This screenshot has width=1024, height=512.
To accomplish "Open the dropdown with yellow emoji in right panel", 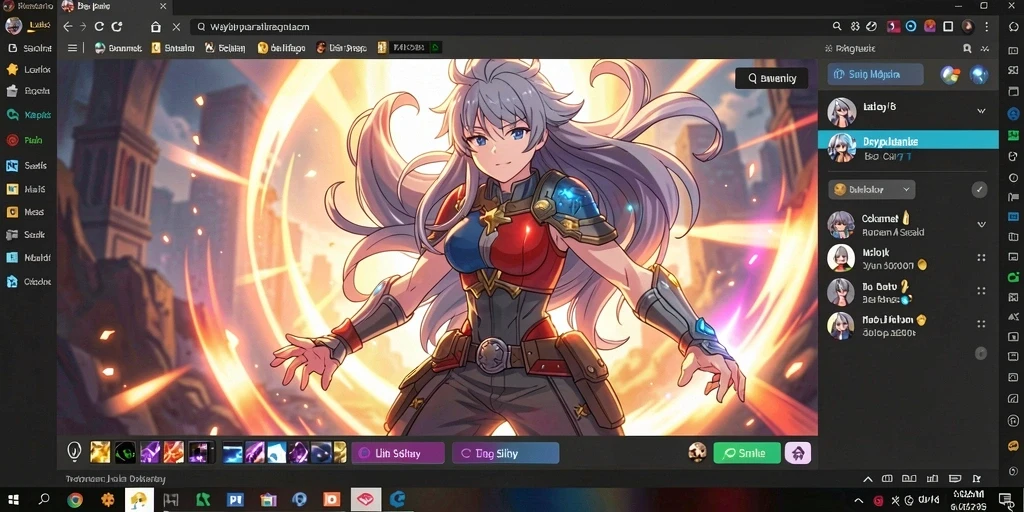I will [872, 190].
